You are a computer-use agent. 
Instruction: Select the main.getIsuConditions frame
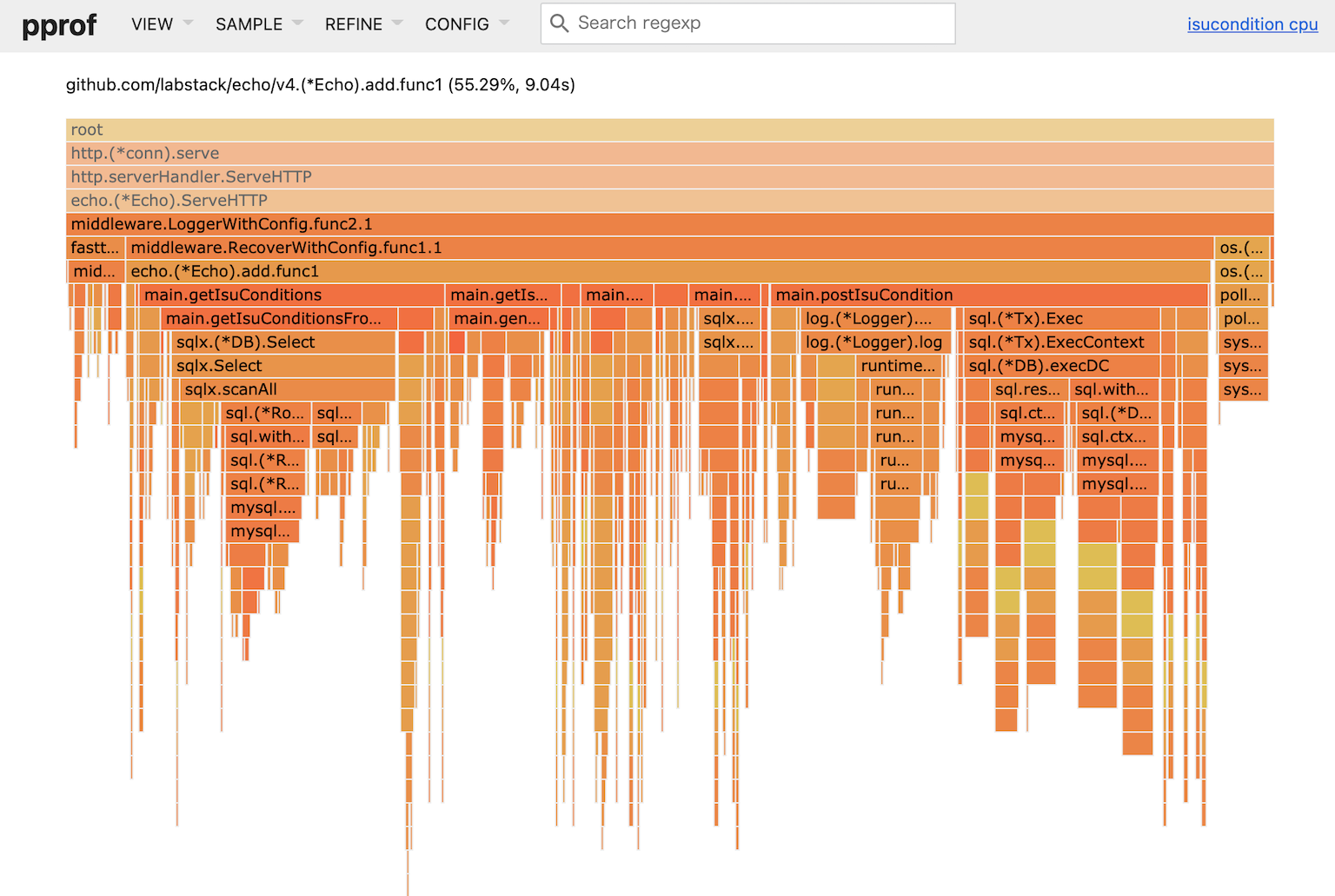[x=291, y=295]
